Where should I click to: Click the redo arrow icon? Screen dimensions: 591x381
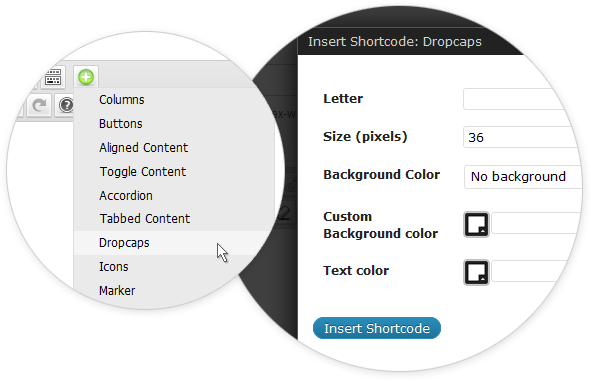point(39,106)
